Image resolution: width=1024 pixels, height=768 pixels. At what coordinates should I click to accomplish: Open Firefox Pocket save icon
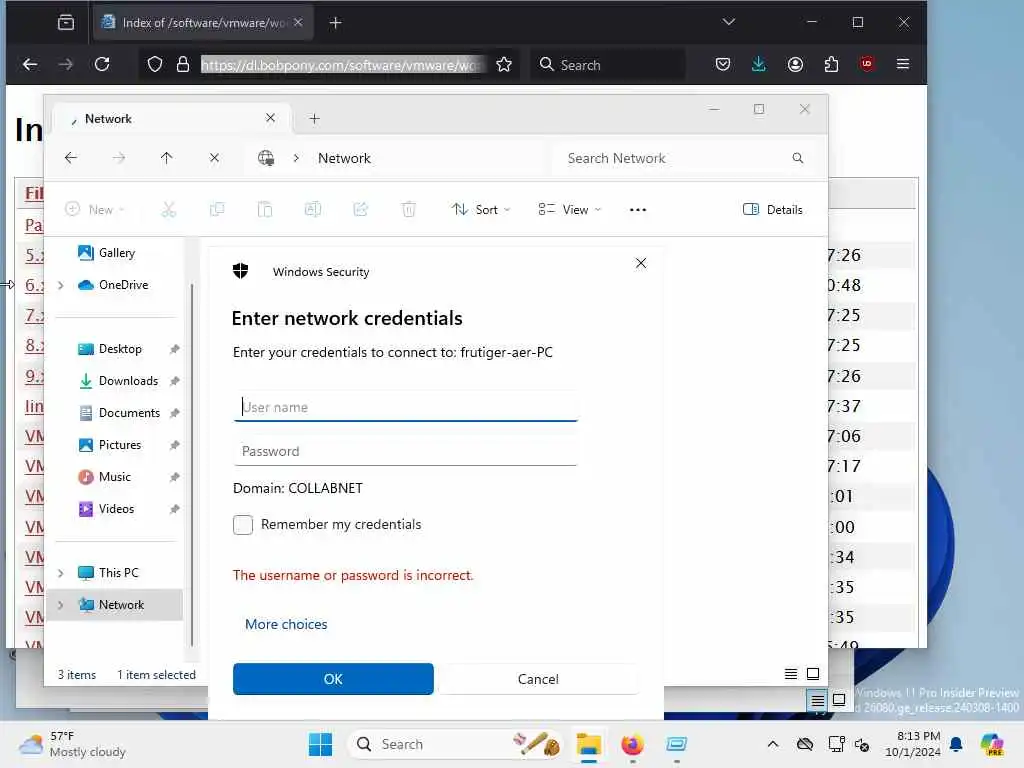point(722,64)
